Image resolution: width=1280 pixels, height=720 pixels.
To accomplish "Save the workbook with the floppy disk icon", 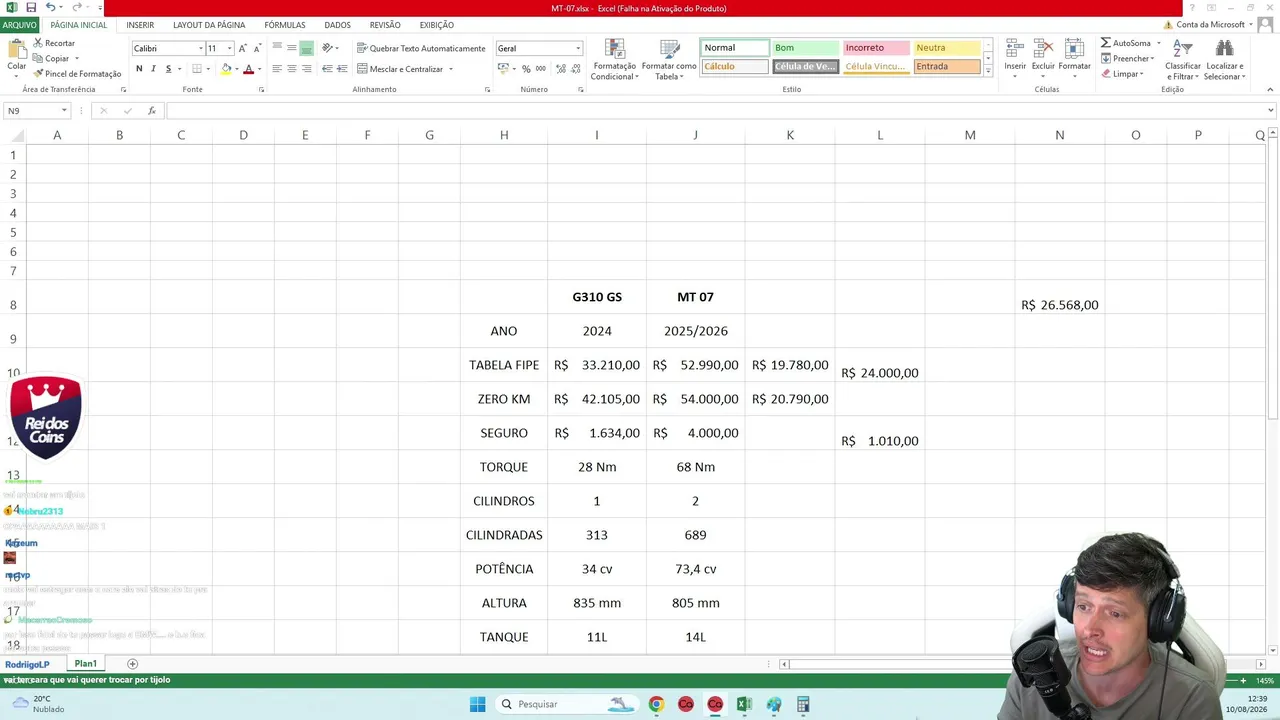I will (x=31, y=8).
